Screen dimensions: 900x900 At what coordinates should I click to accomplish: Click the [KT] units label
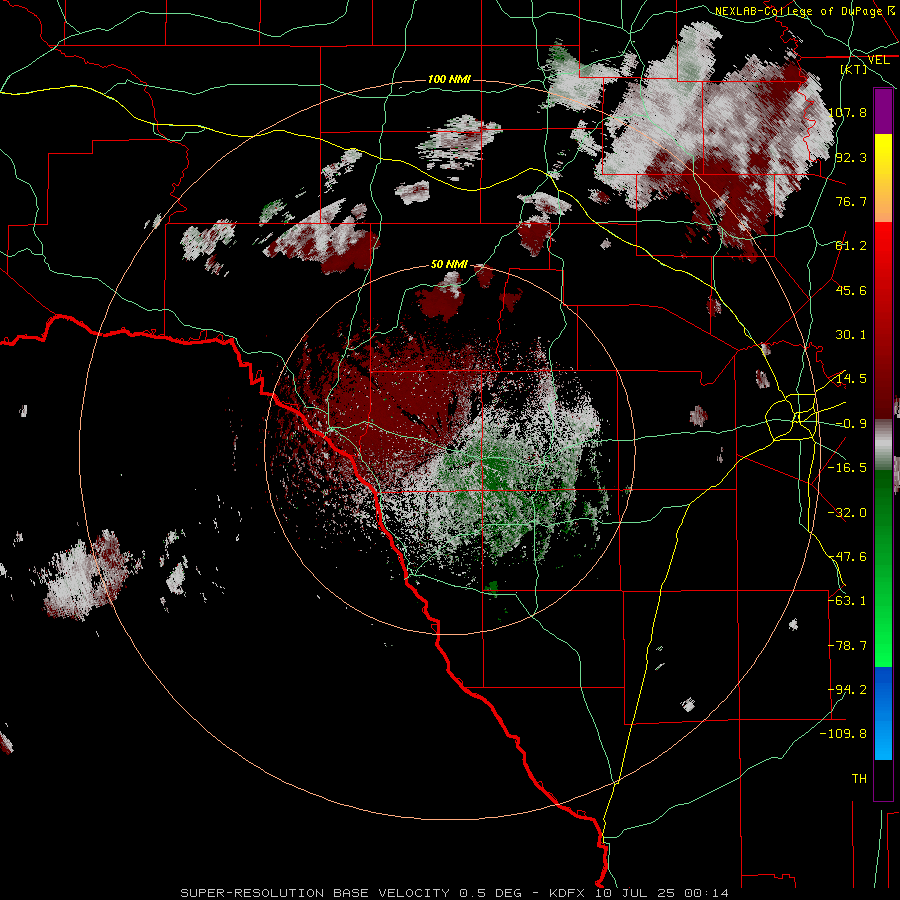click(x=854, y=69)
